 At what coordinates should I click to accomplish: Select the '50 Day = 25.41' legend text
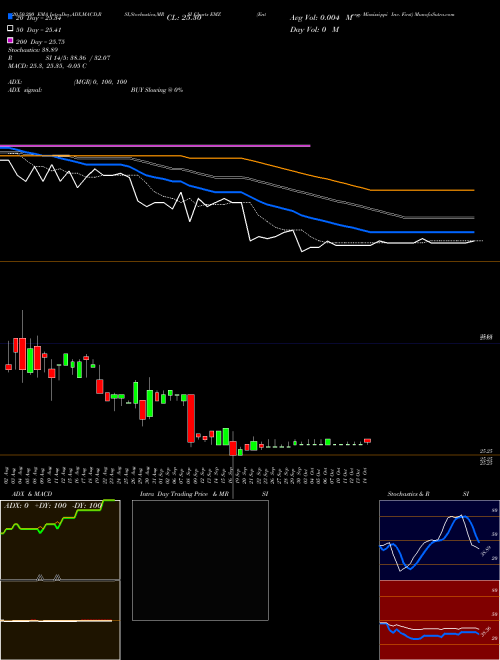click(39, 30)
